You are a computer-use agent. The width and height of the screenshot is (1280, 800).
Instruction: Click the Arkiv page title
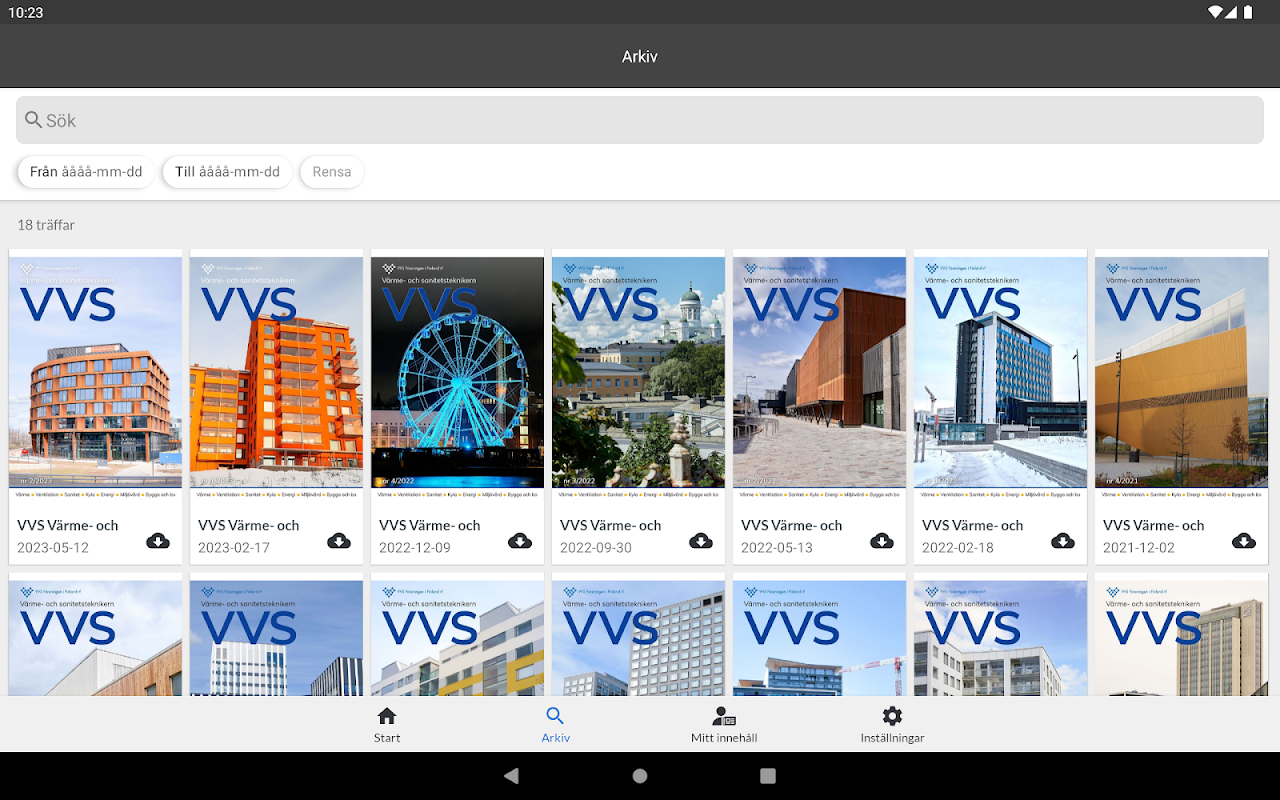(x=640, y=57)
